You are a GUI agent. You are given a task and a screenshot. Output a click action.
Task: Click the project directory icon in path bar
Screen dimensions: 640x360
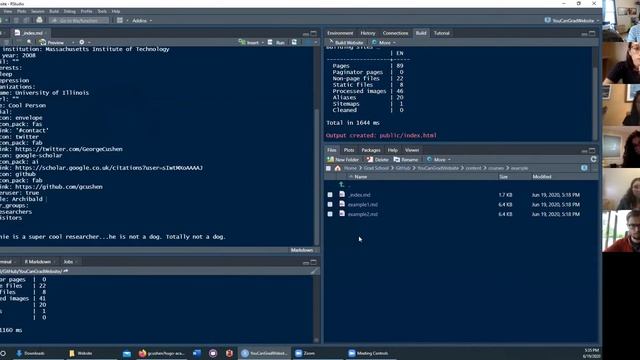pos(584,168)
